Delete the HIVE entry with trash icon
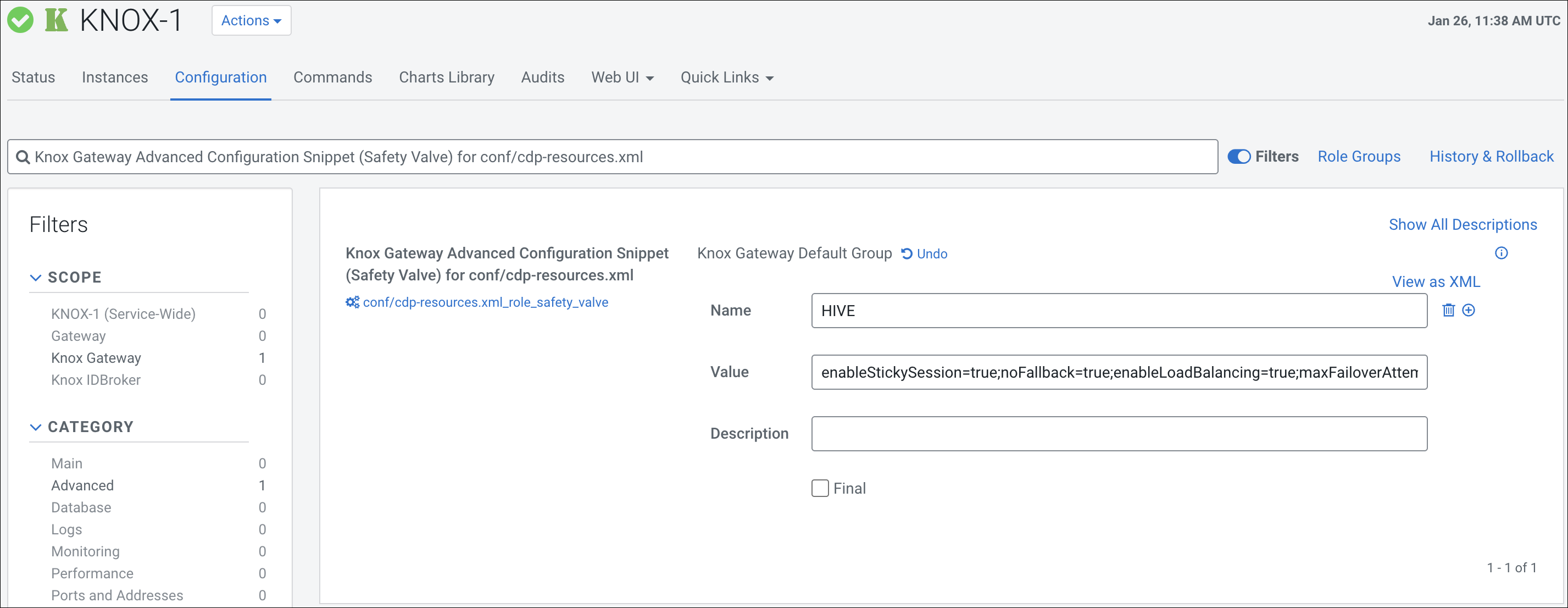1568x608 pixels. [1448, 310]
